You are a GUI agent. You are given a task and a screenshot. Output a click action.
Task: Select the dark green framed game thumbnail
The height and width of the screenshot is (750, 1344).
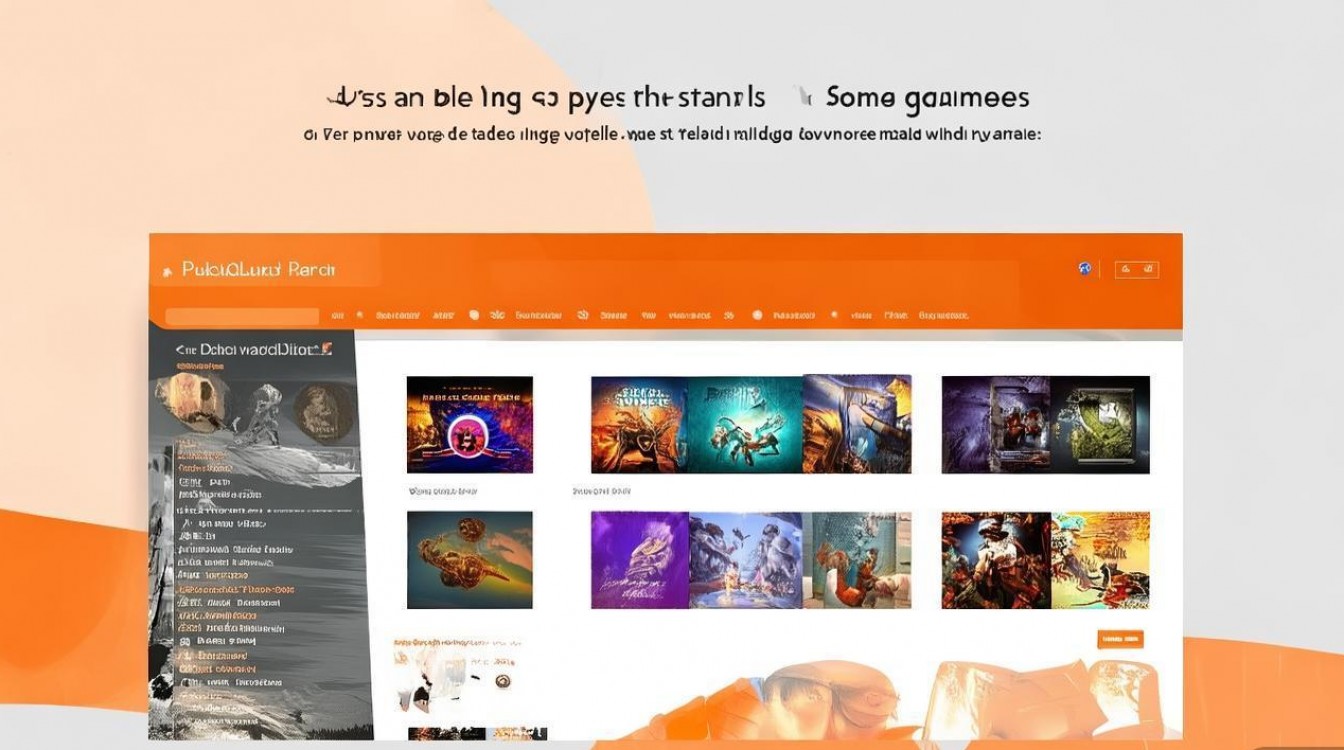[1100, 425]
